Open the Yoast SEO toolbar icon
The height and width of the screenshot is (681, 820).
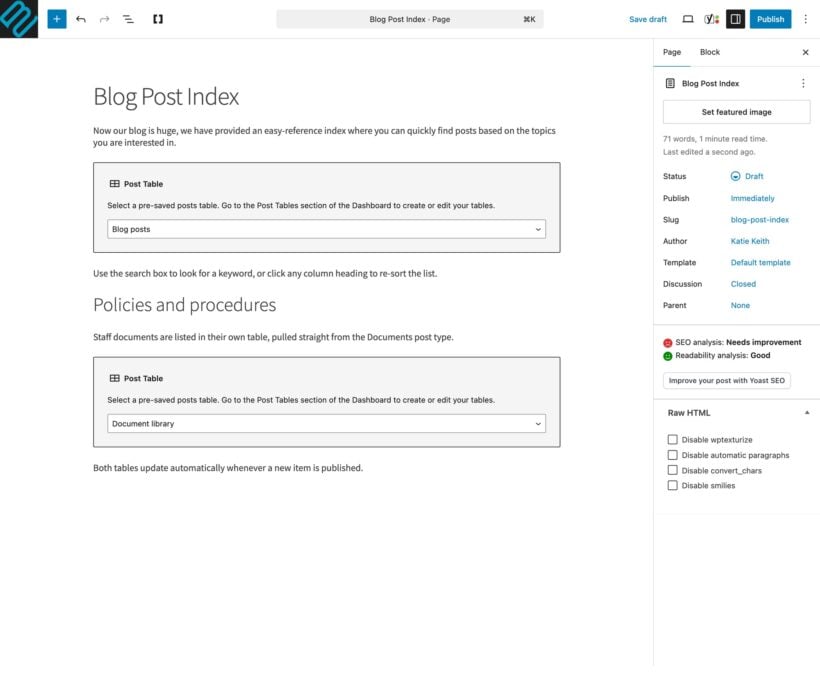click(x=711, y=19)
